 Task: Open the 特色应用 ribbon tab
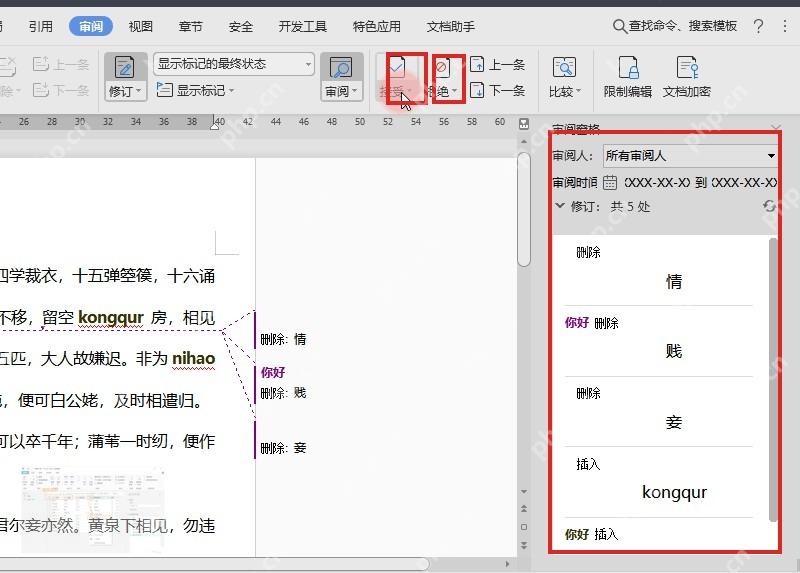tap(377, 26)
